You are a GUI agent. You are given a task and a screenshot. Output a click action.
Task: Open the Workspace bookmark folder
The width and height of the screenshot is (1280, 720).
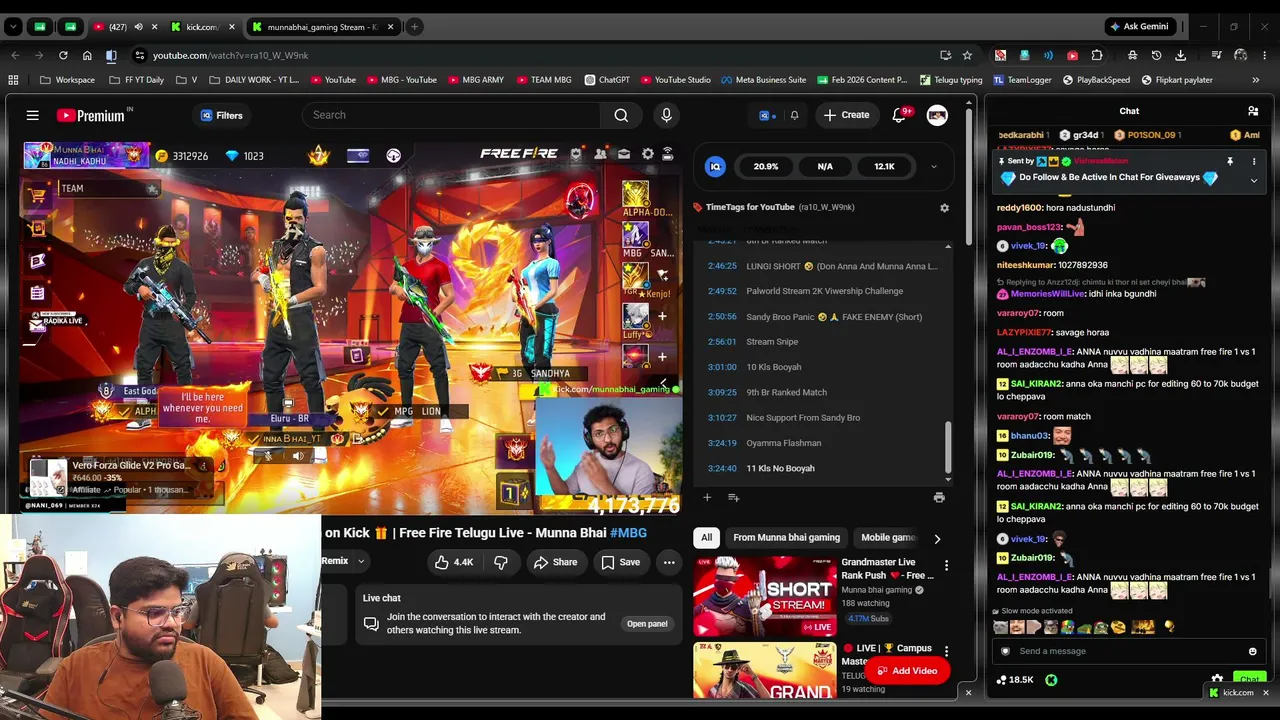[67, 80]
